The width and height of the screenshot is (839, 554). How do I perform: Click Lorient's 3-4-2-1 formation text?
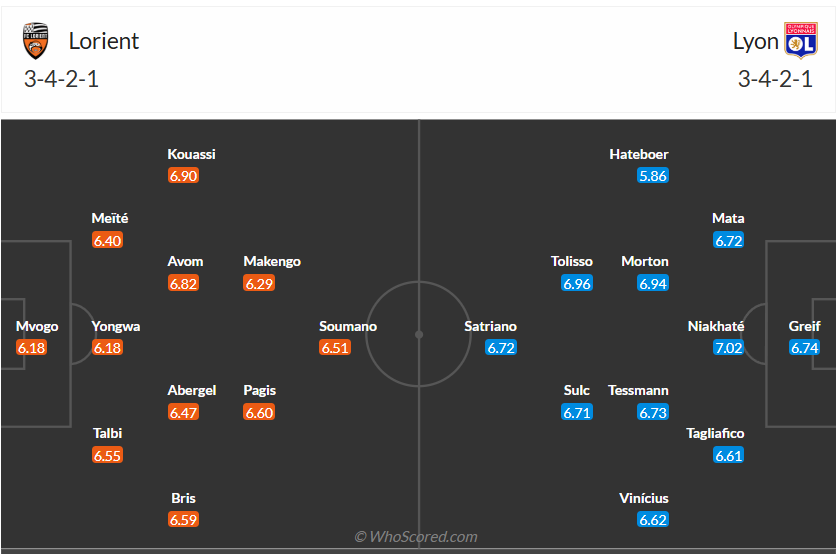[x=61, y=80]
